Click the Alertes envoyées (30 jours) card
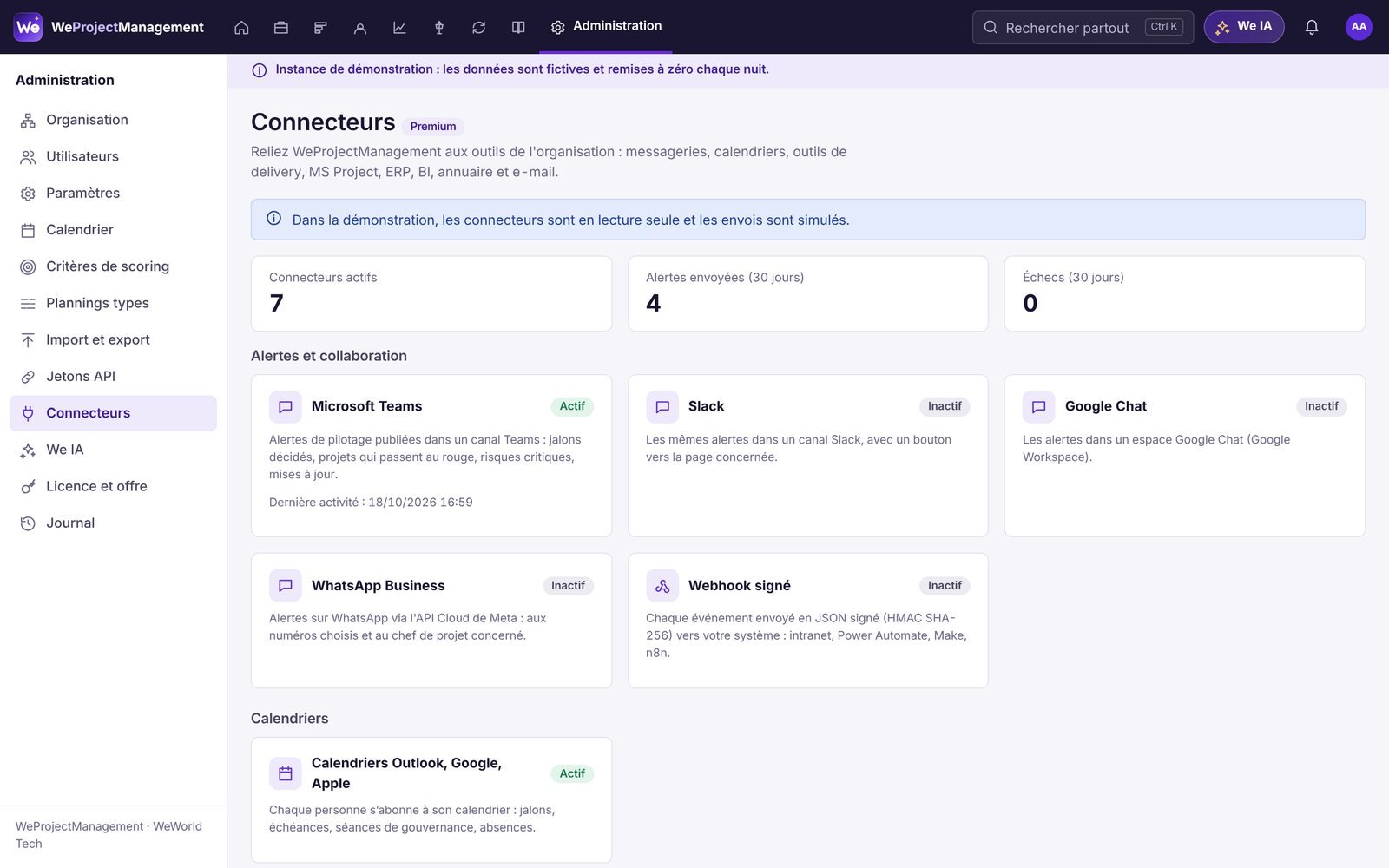 point(808,293)
